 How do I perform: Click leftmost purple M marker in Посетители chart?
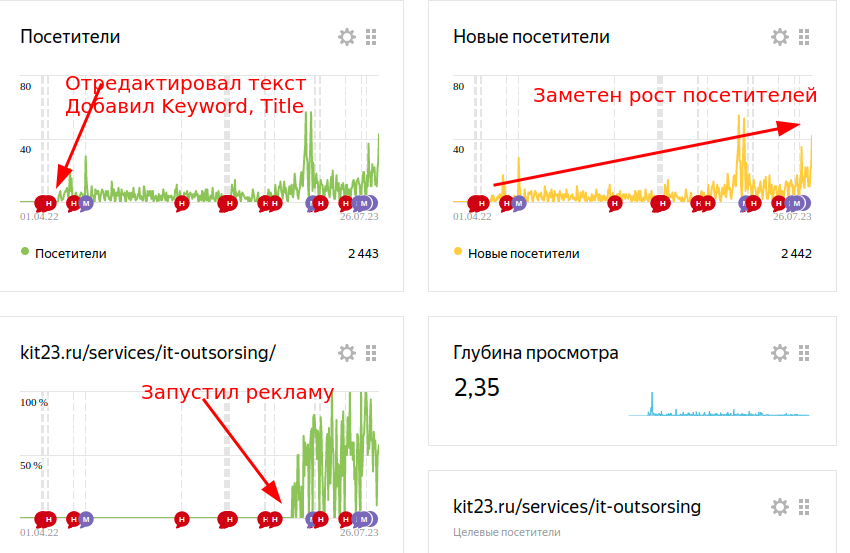[x=86, y=203]
